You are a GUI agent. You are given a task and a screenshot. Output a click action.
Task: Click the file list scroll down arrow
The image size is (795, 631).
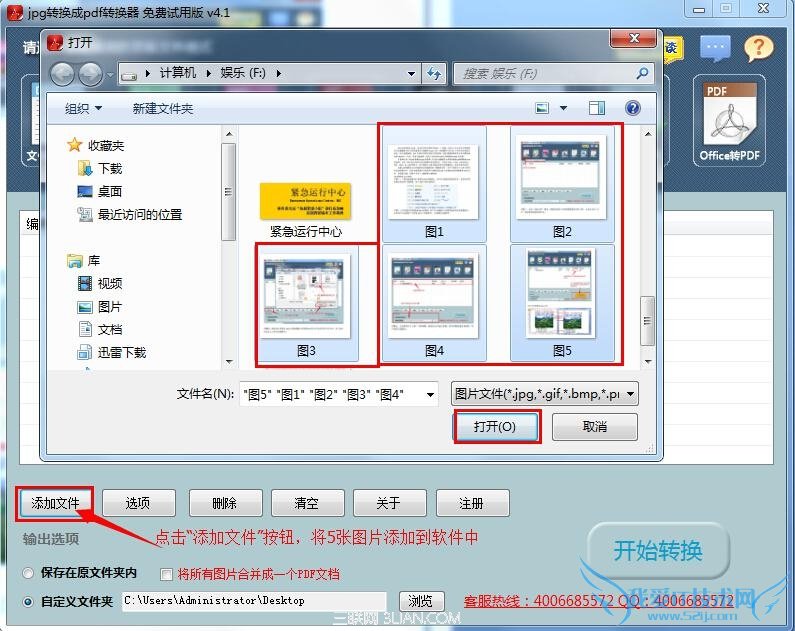pyautogui.click(x=647, y=362)
